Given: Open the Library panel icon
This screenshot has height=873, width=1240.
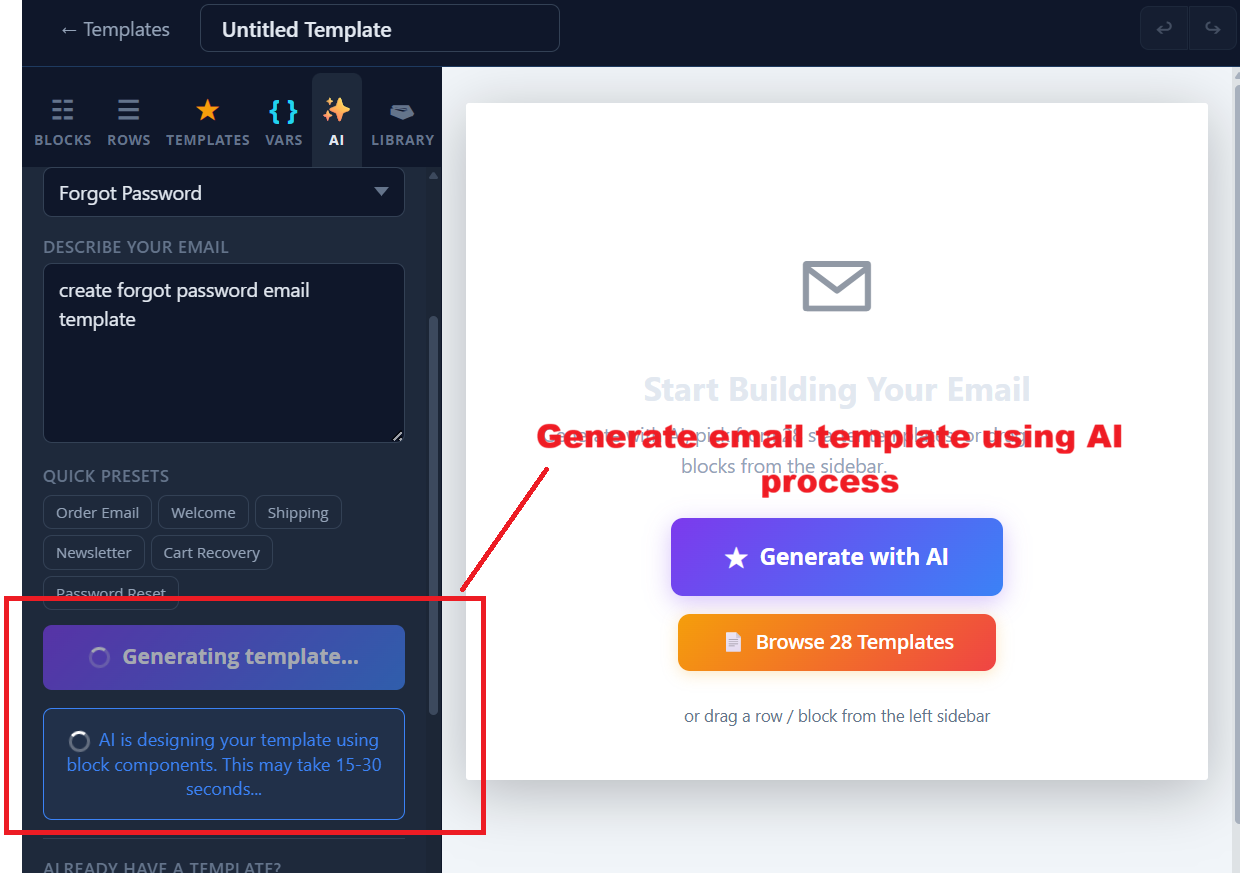Looking at the screenshot, I should 402,111.
